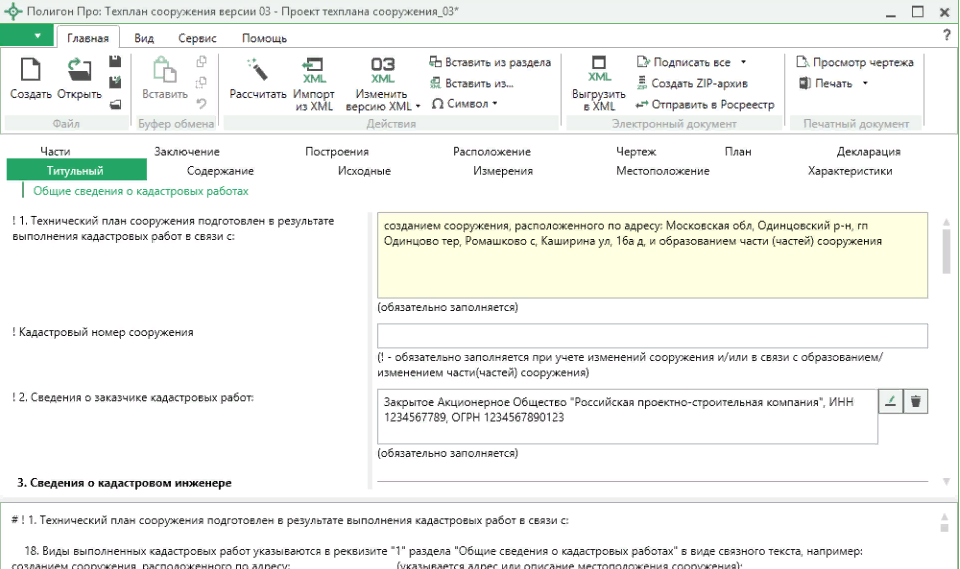
Task: Open the Печать dropdown arrow
Action: tap(865, 83)
